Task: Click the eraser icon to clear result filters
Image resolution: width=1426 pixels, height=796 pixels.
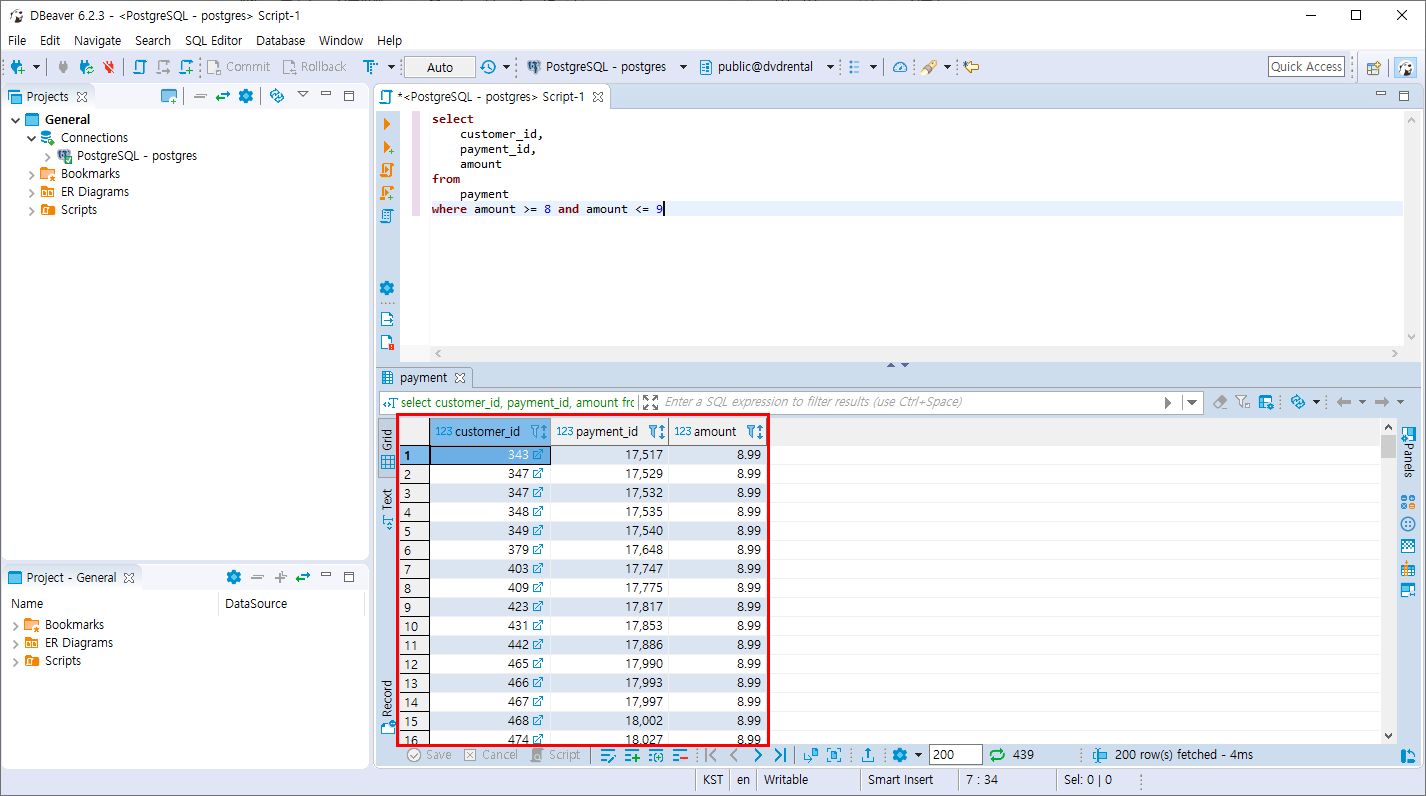Action: tap(1220, 402)
